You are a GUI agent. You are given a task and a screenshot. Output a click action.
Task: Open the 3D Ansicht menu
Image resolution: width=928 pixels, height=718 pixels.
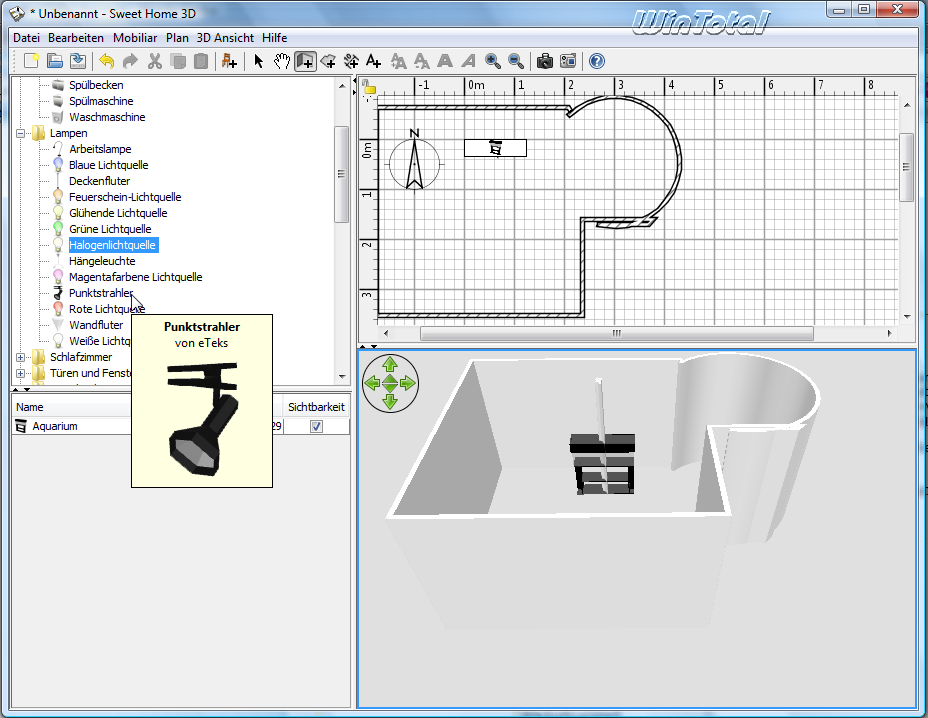click(x=224, y=37)
